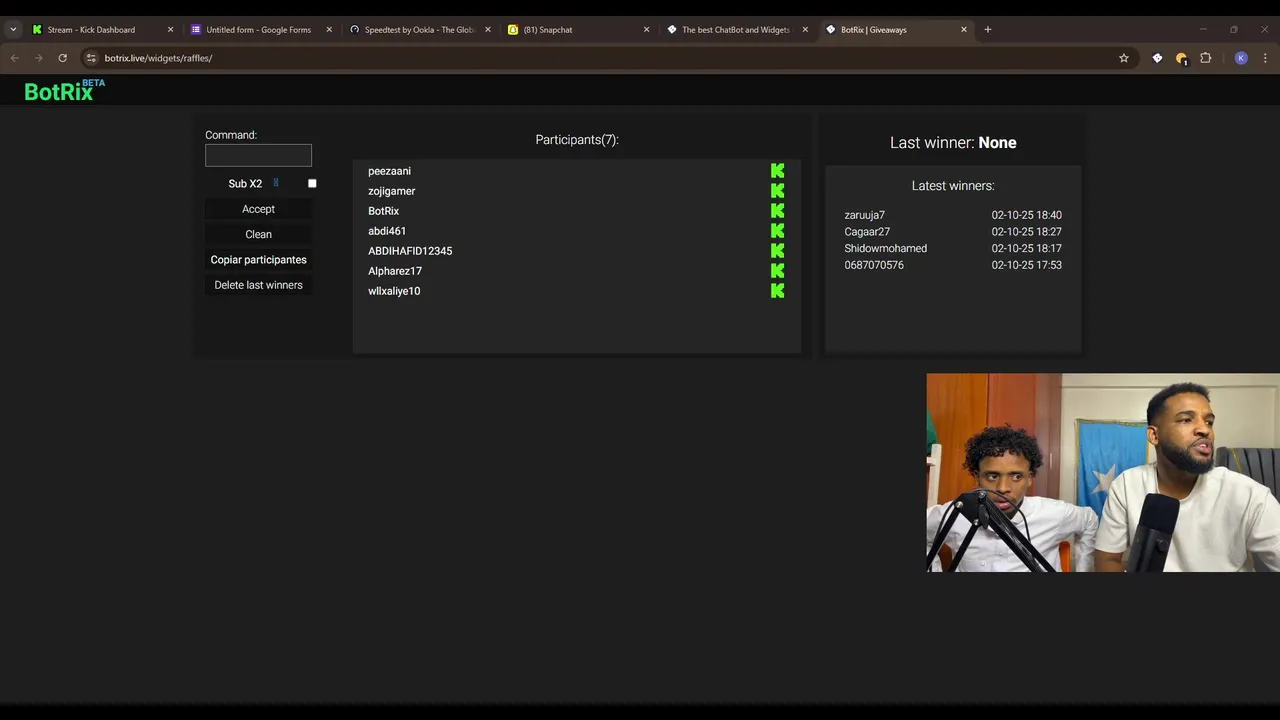
Task: Click latest winner zaruuja7
Action: [864, 215]
